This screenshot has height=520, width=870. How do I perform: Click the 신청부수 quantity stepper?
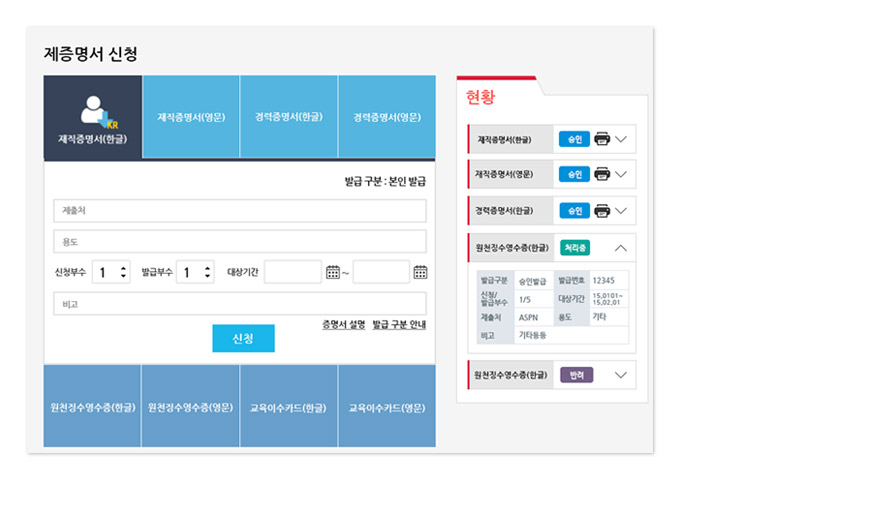[x=123, y=272]
